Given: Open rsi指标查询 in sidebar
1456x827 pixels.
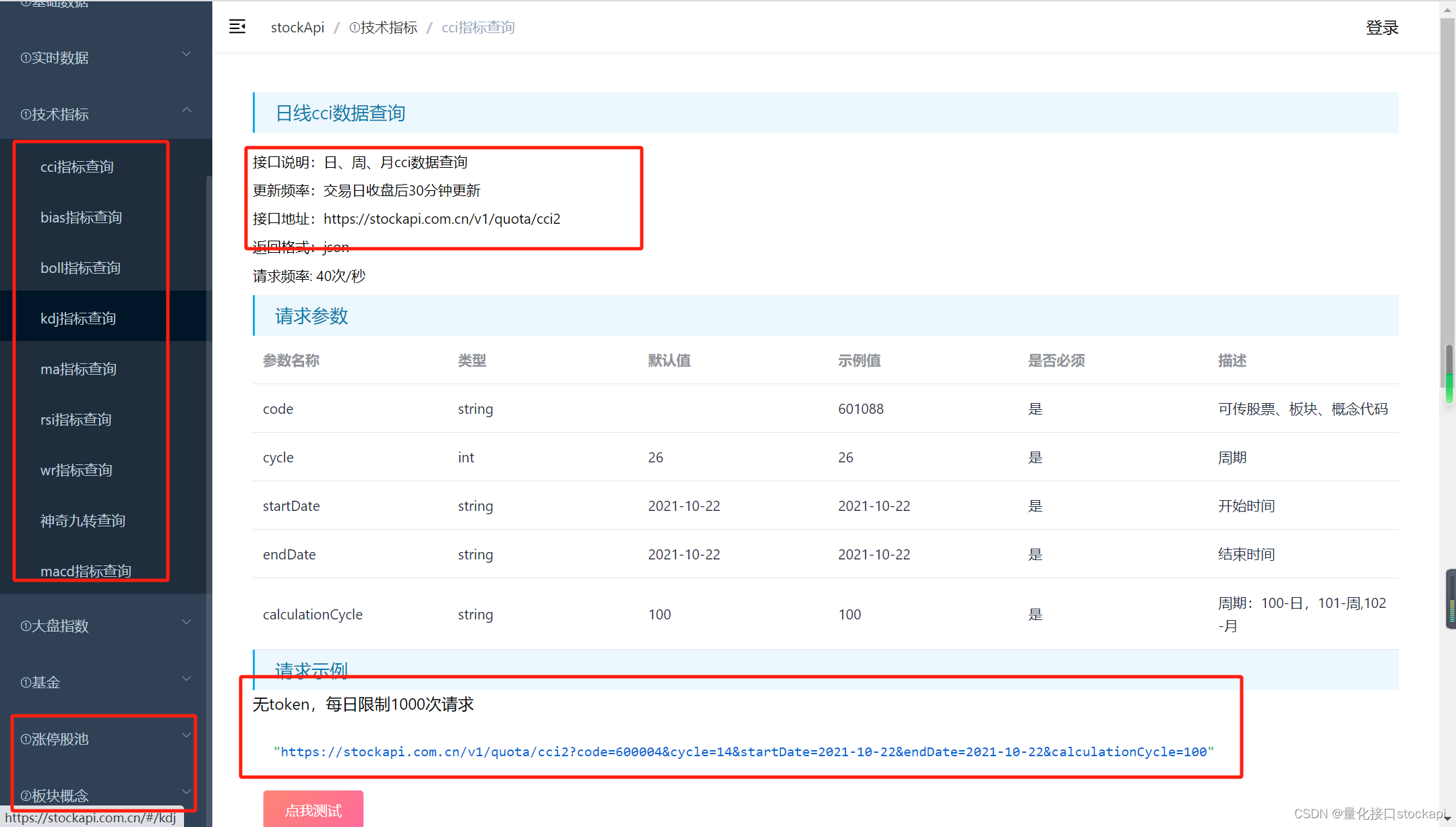Looking at the screenshot, I should click(x=75, y=419).
